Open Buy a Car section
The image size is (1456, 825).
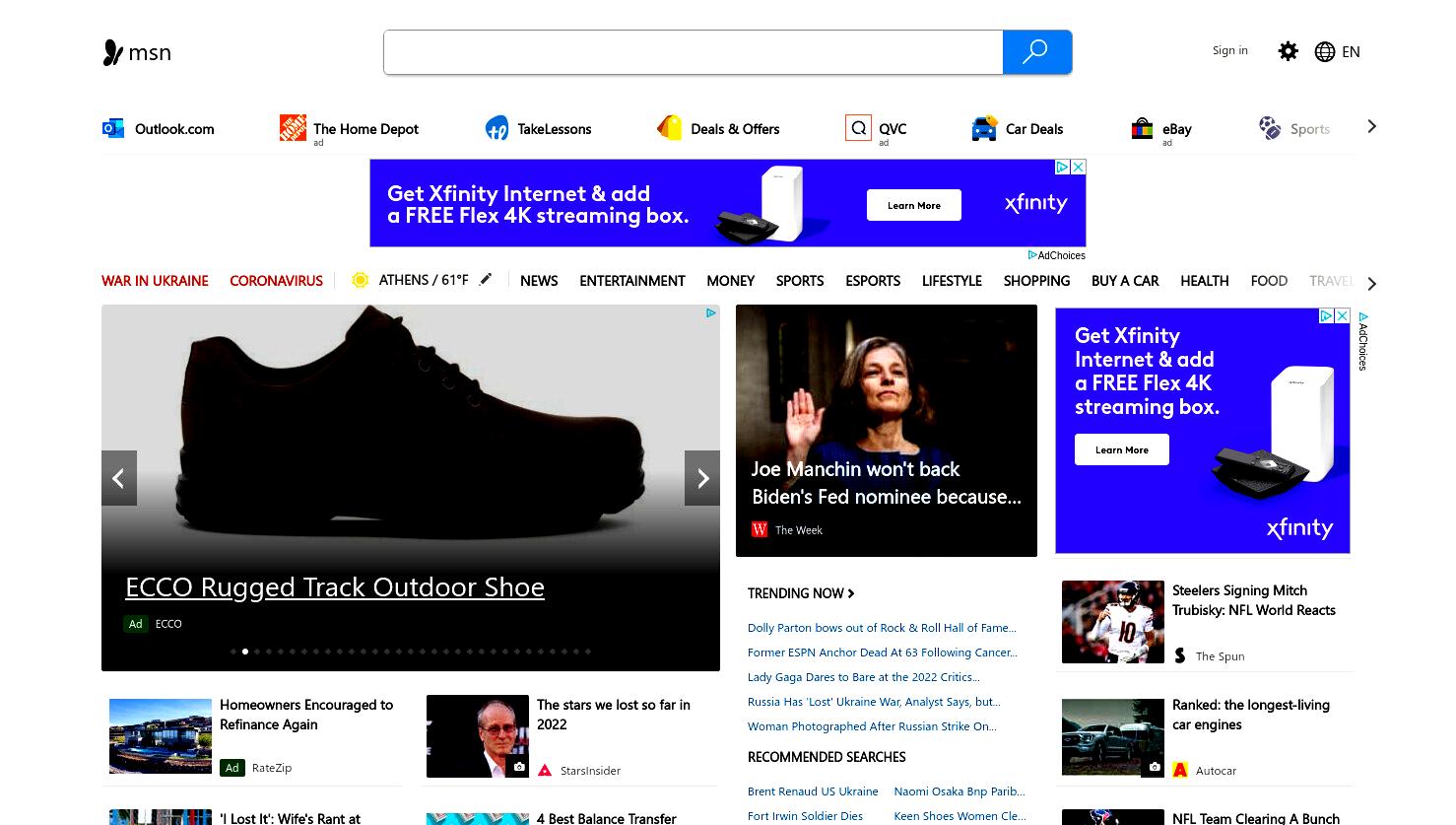tap(1125, 281)
